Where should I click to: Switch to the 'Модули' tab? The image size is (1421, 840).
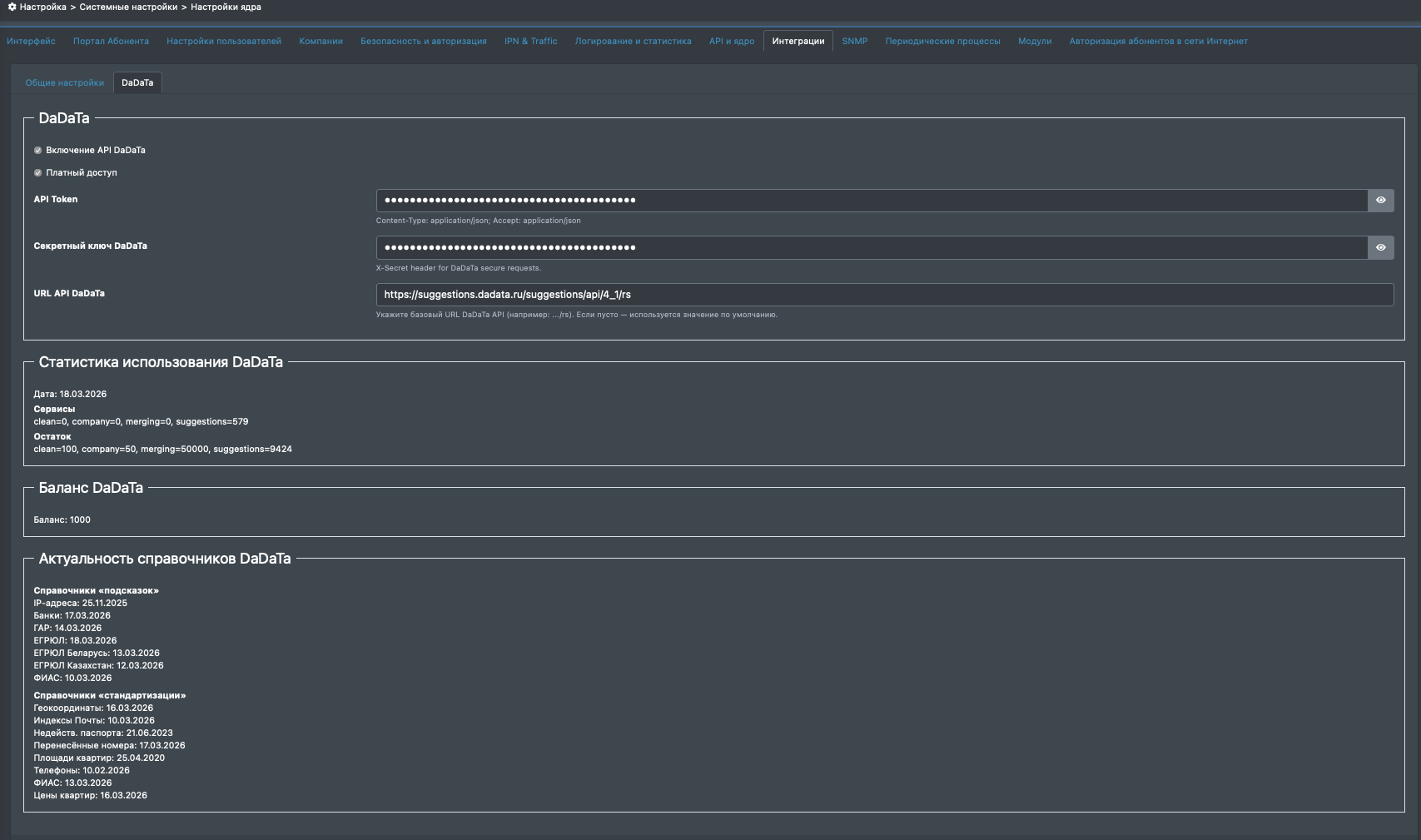[x=1035, y=41]
